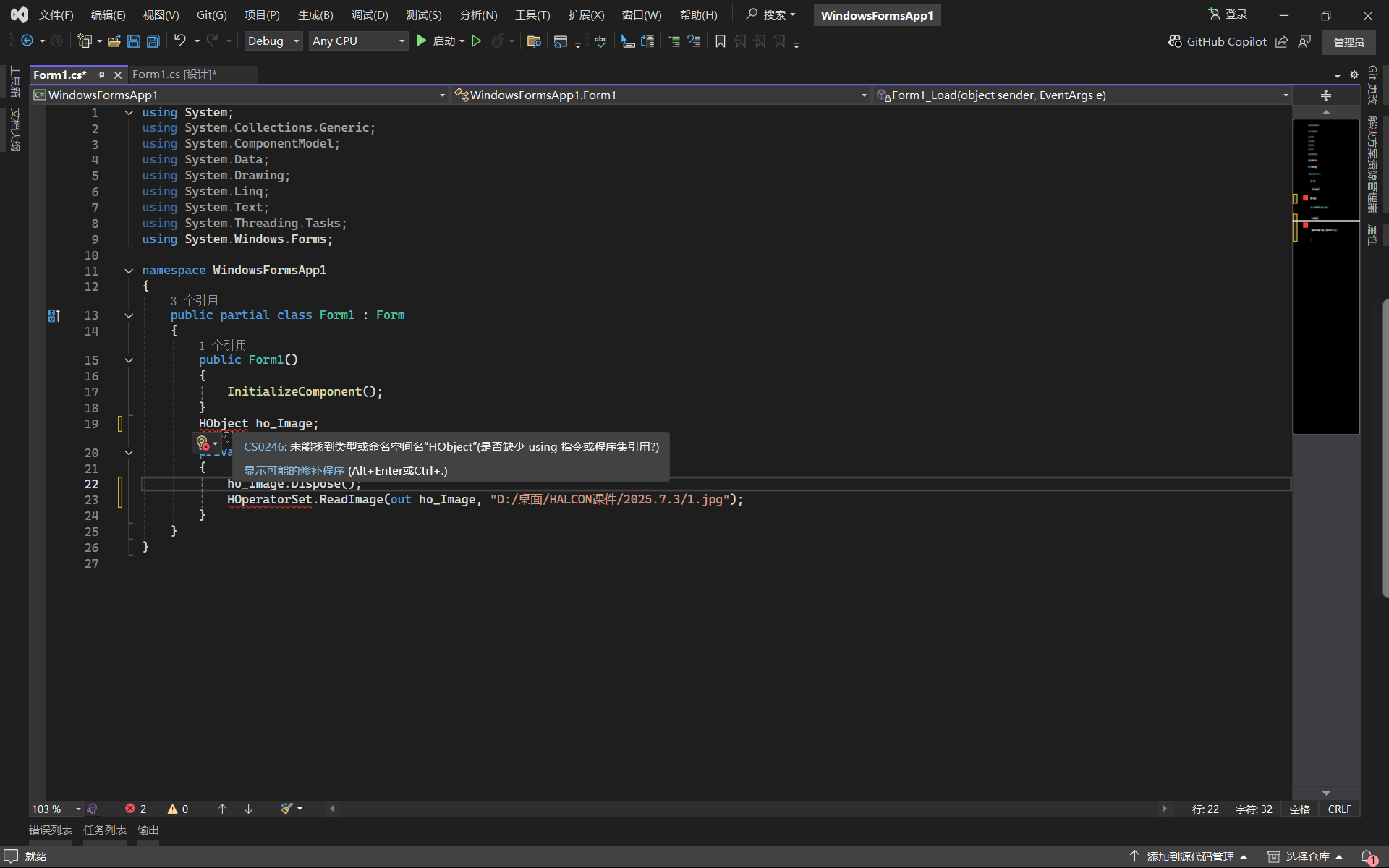The width and height of the screenshot is (1389, 868).
Task: Toggle the bookmark icon in toolbar
Action: click(x=720, y=41)
